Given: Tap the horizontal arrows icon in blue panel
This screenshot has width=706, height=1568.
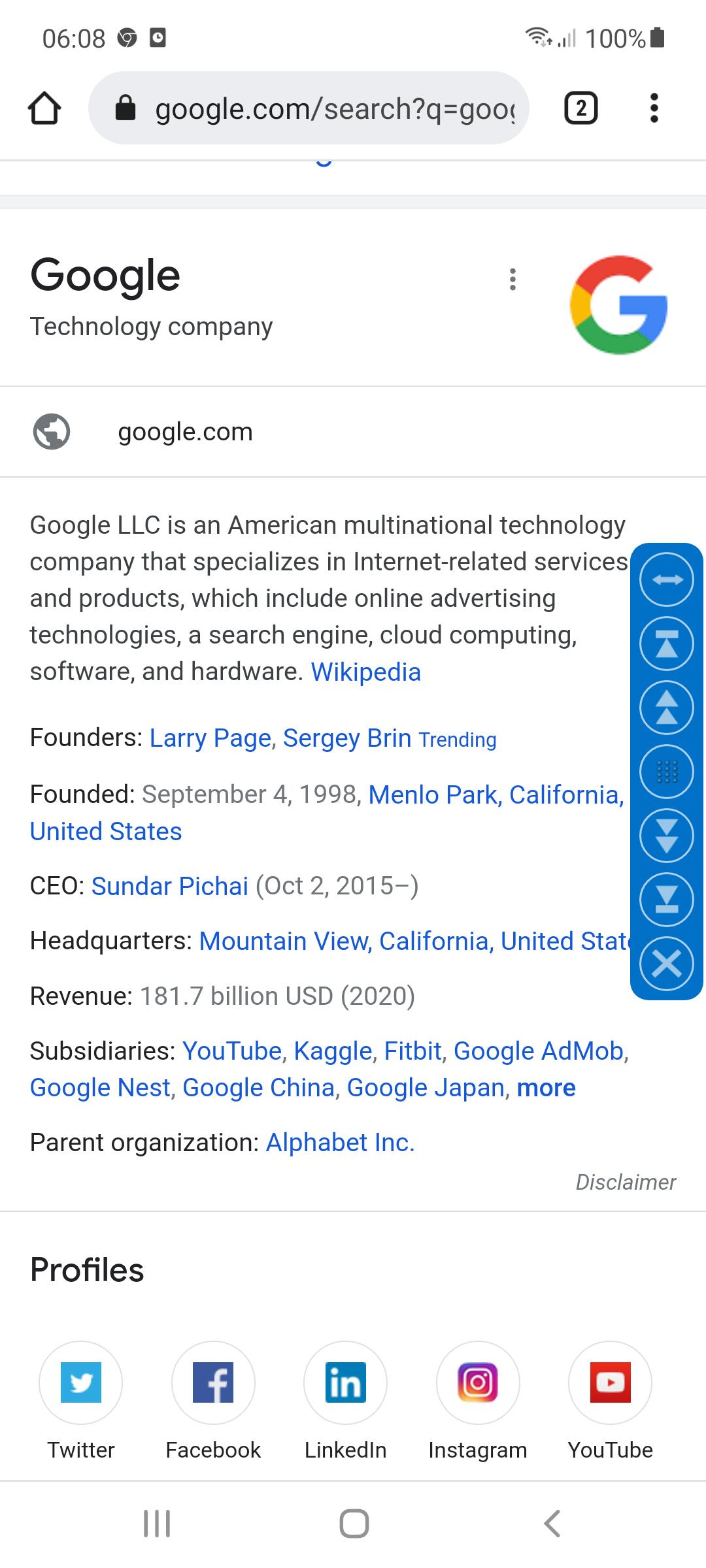Looking at the screenshot, I should 666,580.
